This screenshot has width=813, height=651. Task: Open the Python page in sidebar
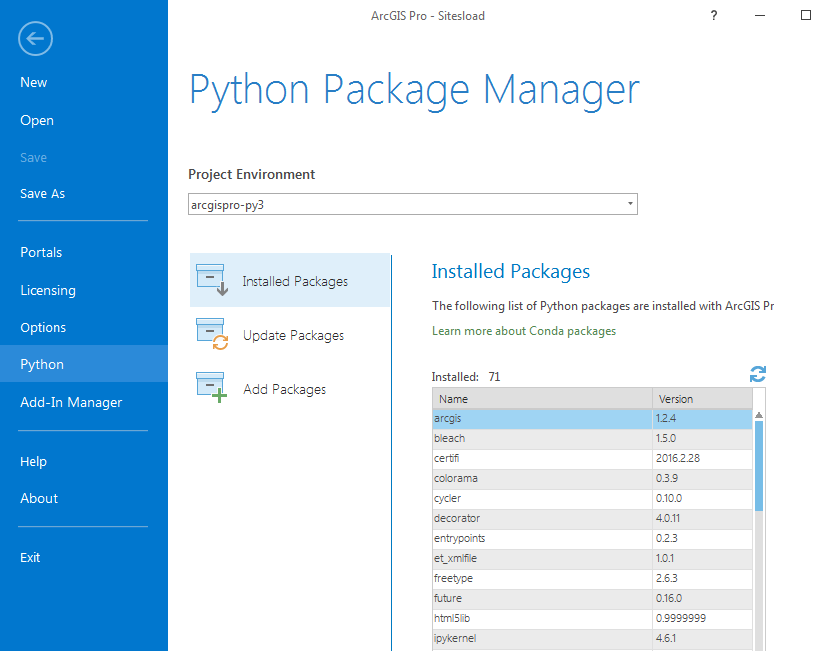(x=42, y=365)
